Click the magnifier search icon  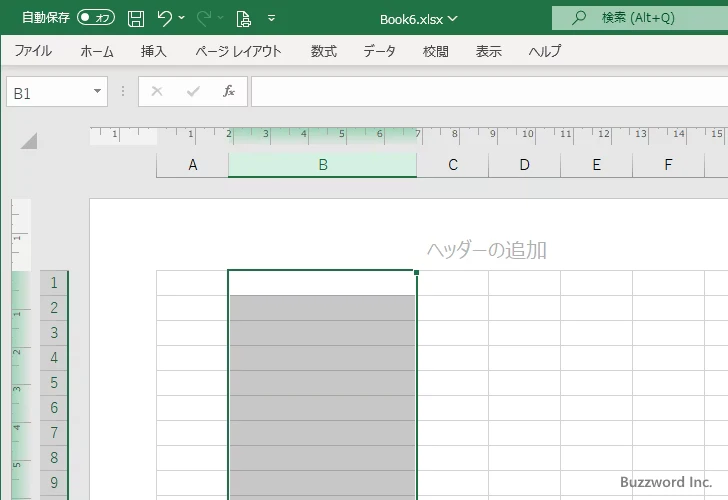(x=578, y=18)
